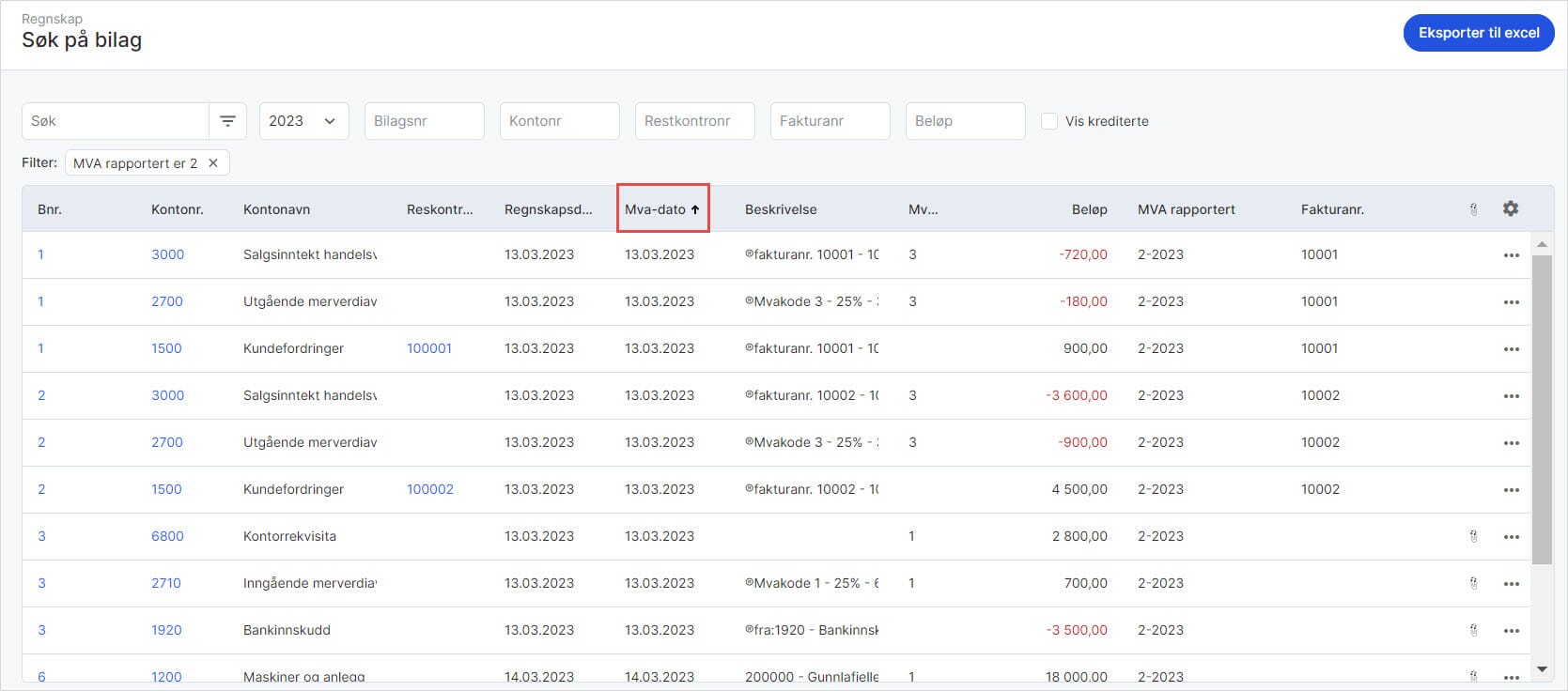Open the three-dot menu for row with amount 2 800,00
1568x691 pixels.
pyautogui.click(x=1511, y=537)
